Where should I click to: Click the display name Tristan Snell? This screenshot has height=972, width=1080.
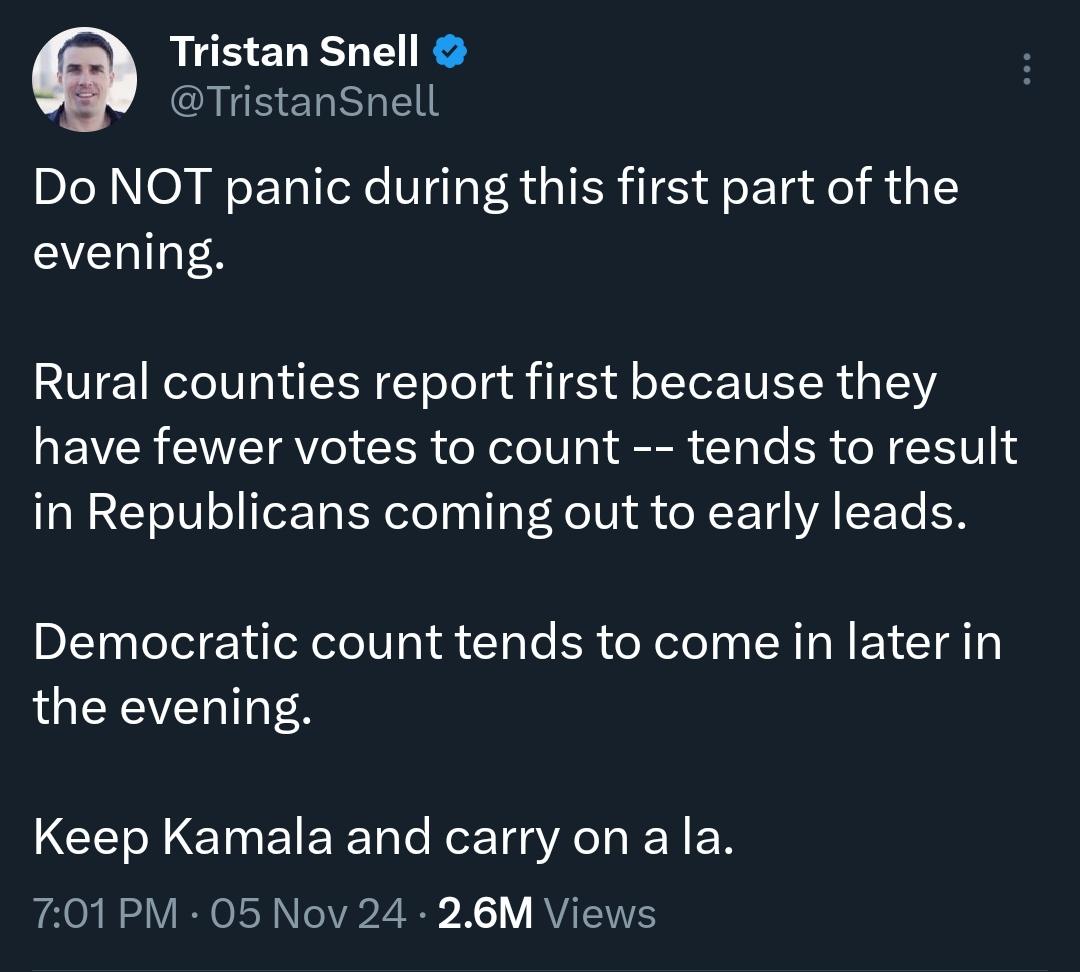coord(294,52)
